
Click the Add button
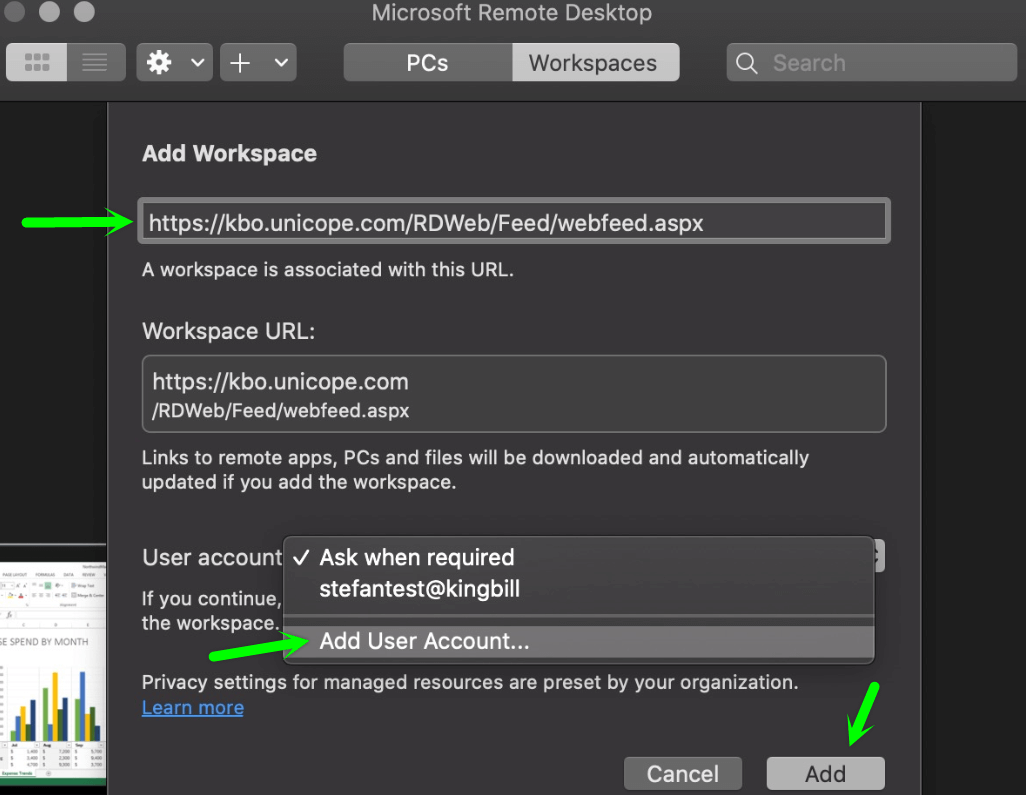point(826,773)
